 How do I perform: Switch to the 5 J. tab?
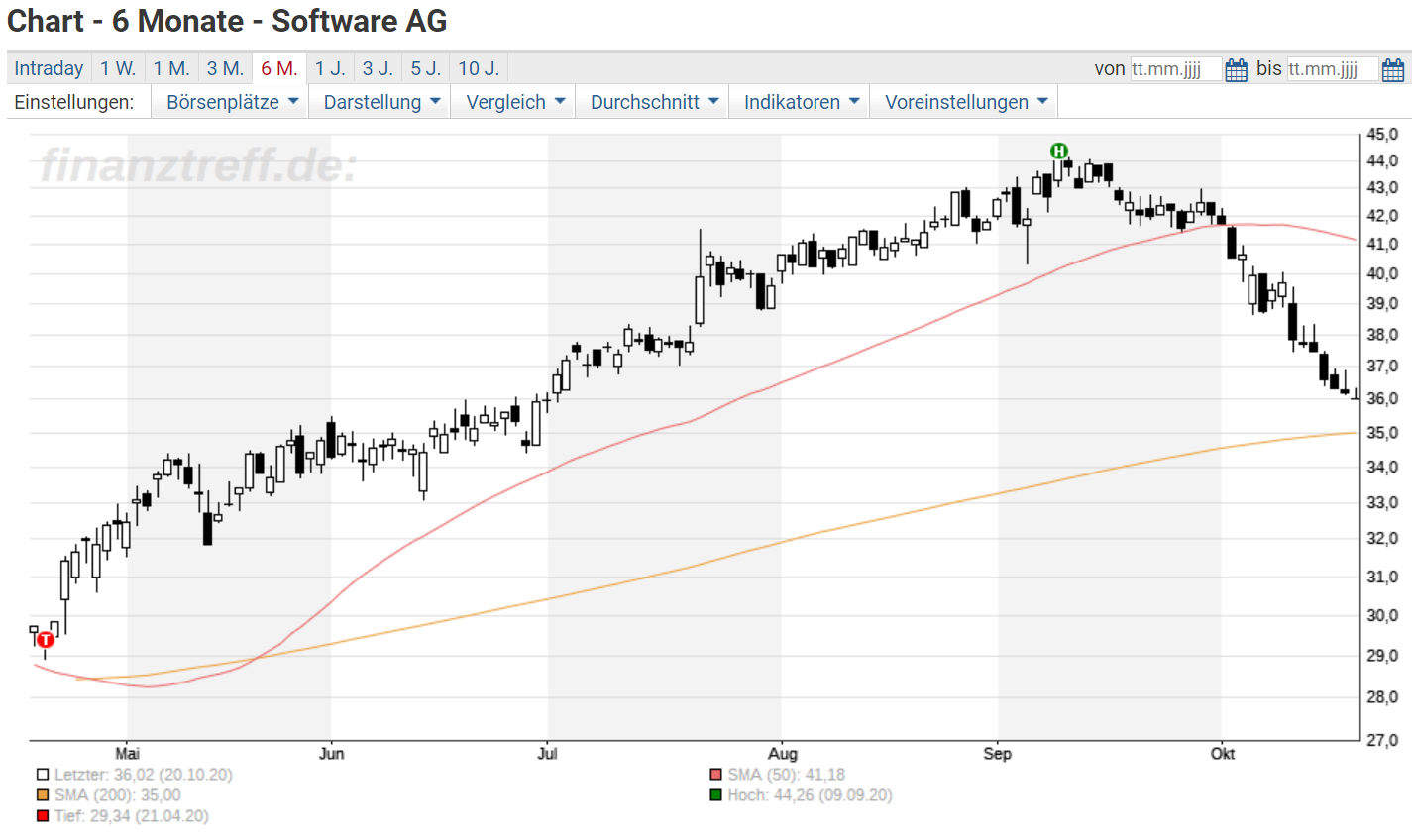[426, 68]
